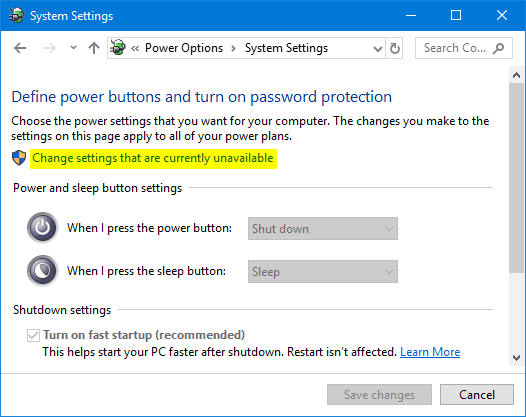
Task: Open the sleep button action dropdown
Action: pyautogui.click(x=323, y=271)
